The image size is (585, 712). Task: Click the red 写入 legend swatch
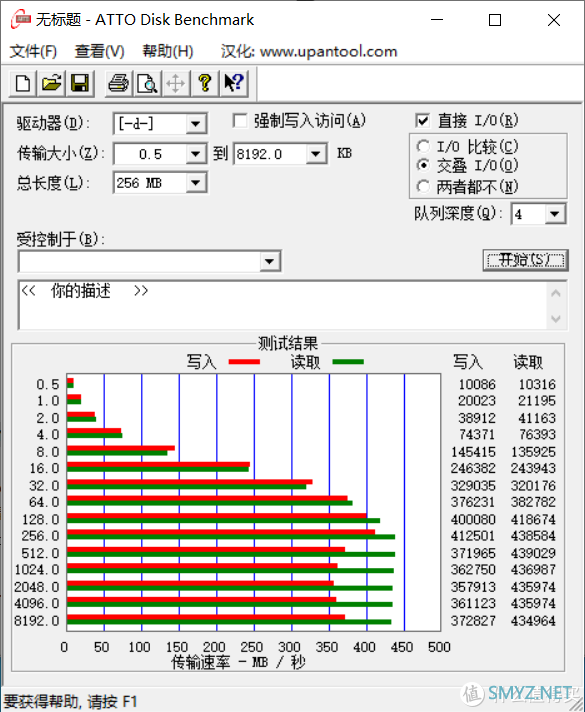point(244,362)
